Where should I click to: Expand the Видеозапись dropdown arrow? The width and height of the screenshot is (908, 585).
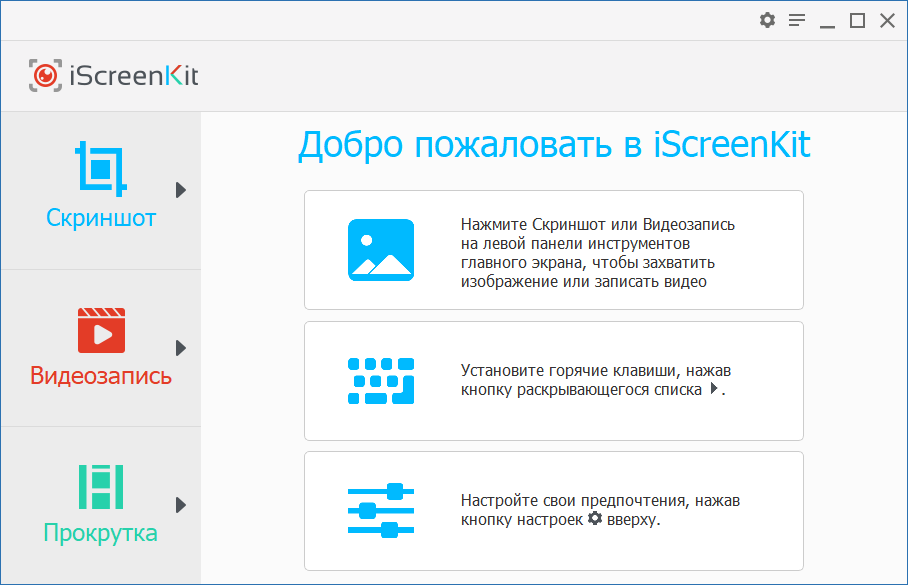(181, 348)
